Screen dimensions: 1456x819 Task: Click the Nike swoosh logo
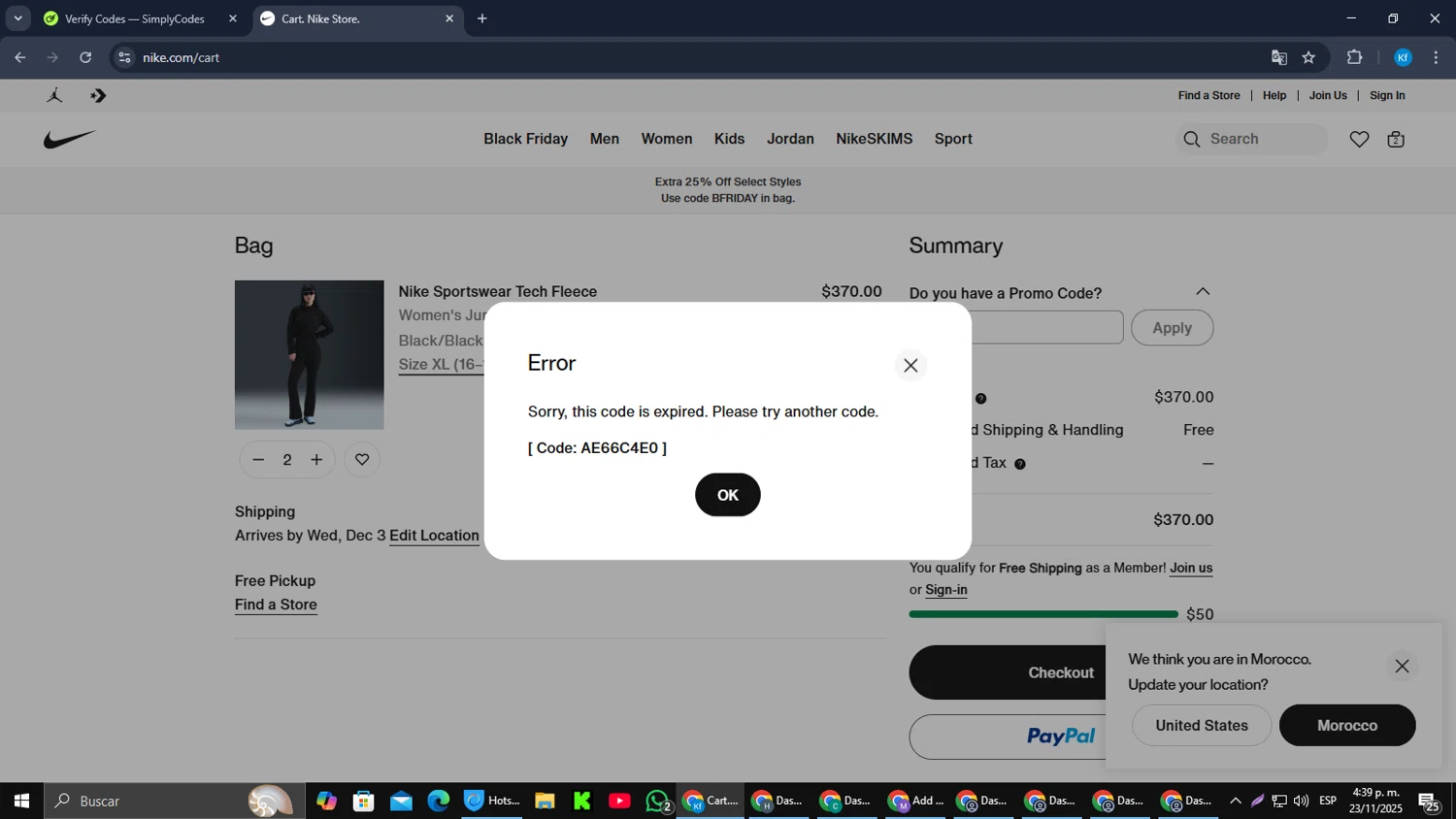70,140
